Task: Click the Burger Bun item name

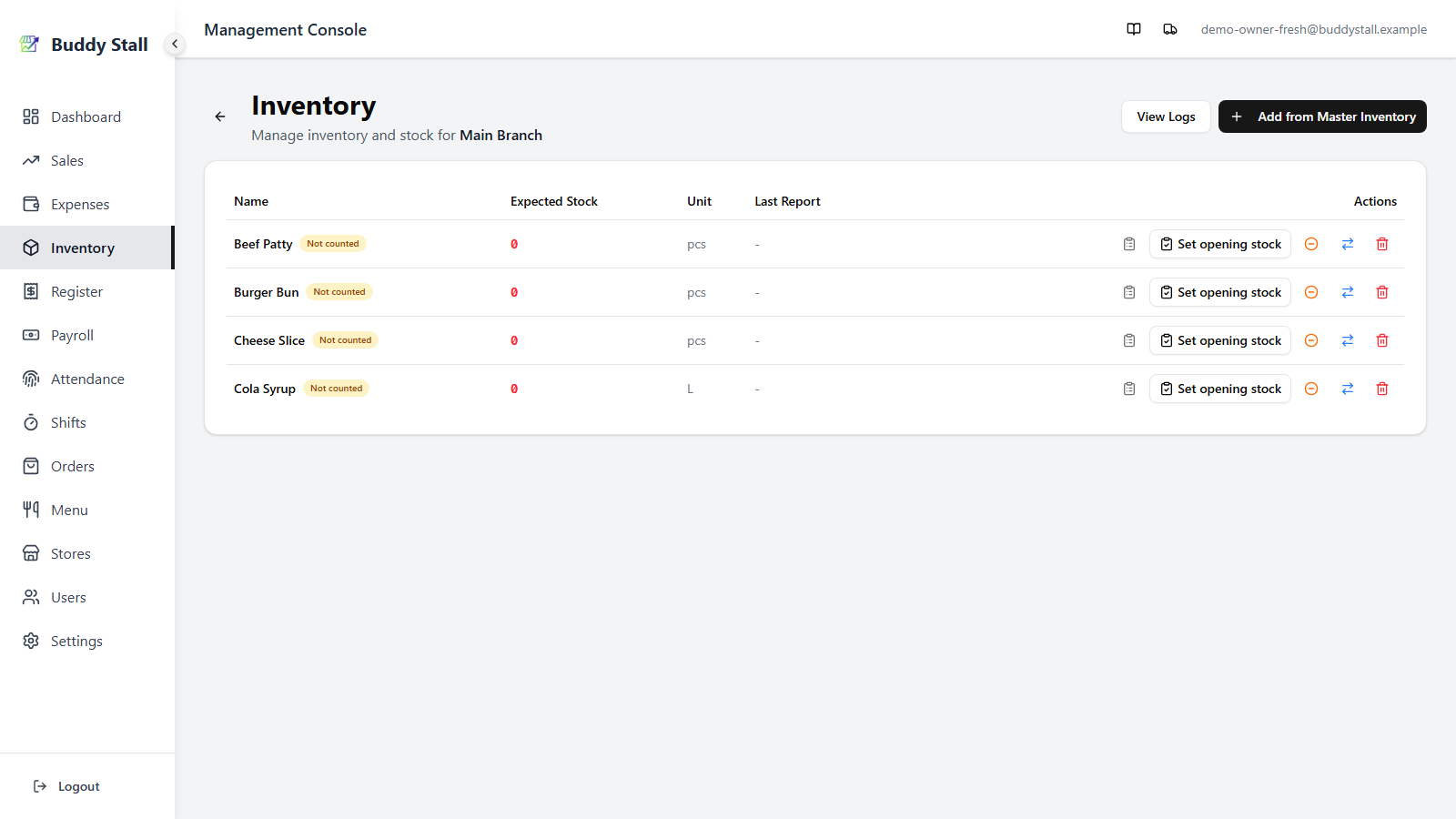Action: pos(266,292)
